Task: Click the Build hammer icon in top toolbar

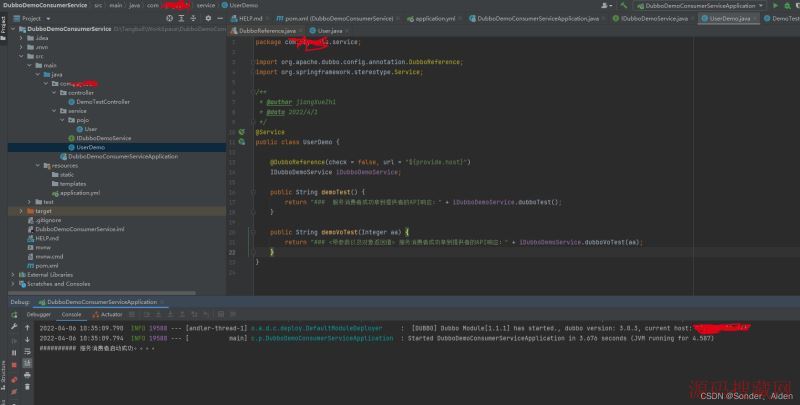Action: point(623,6)
